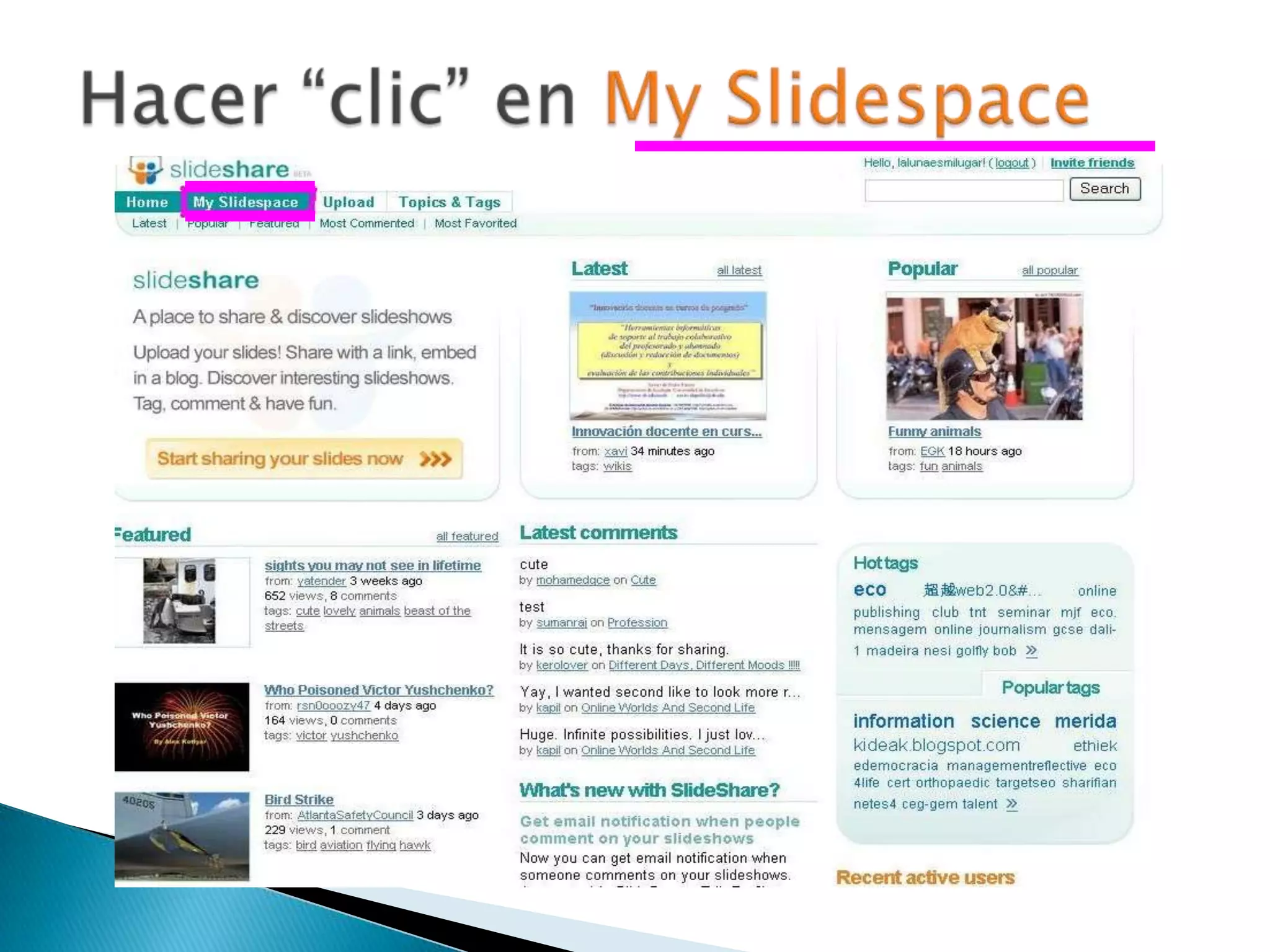This screenshot has height=952, width=1270.
Task: Open the Funny animals title link
Action: tap(935, 431)
